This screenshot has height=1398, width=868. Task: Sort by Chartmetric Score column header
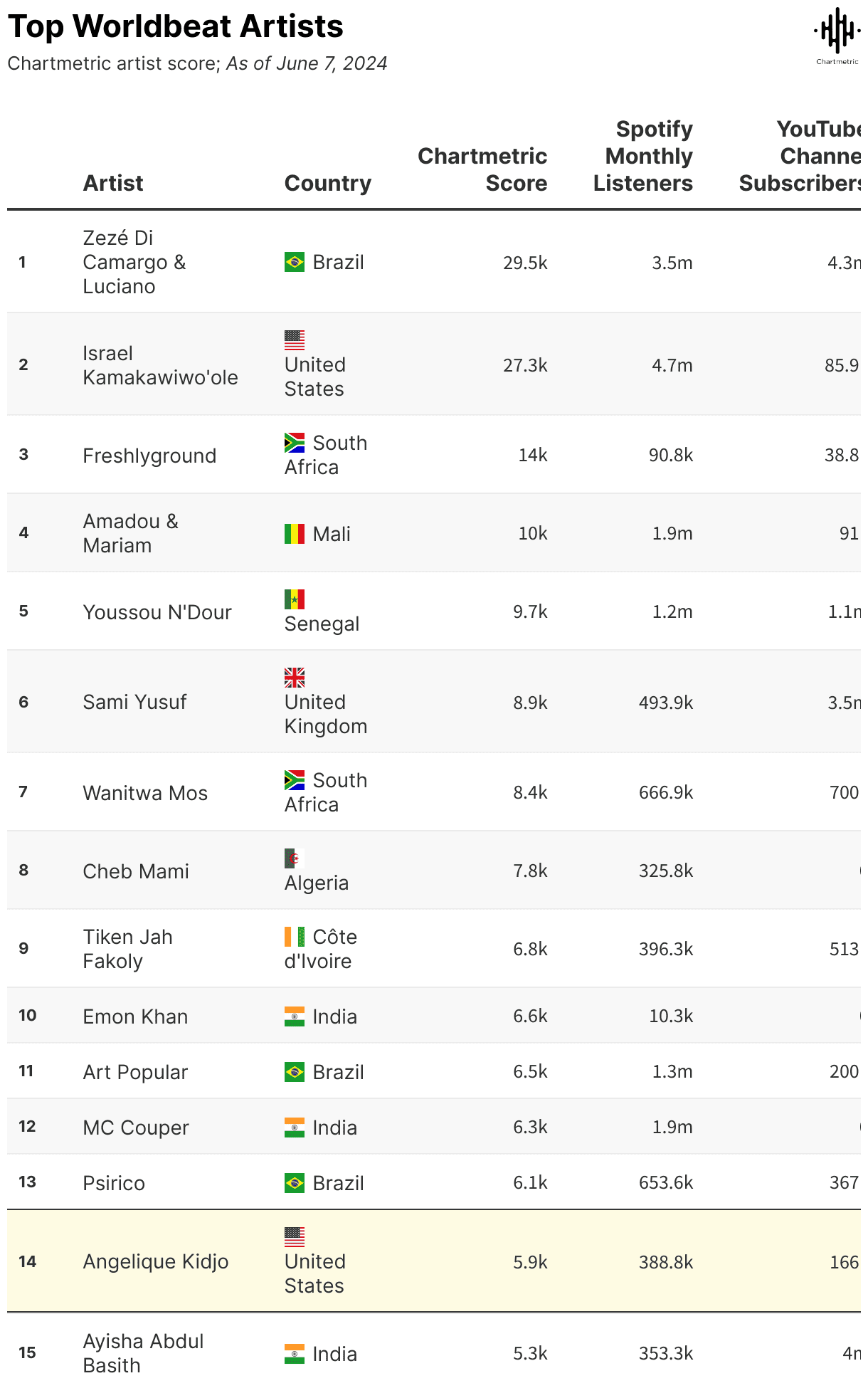[x=482, y=169]
